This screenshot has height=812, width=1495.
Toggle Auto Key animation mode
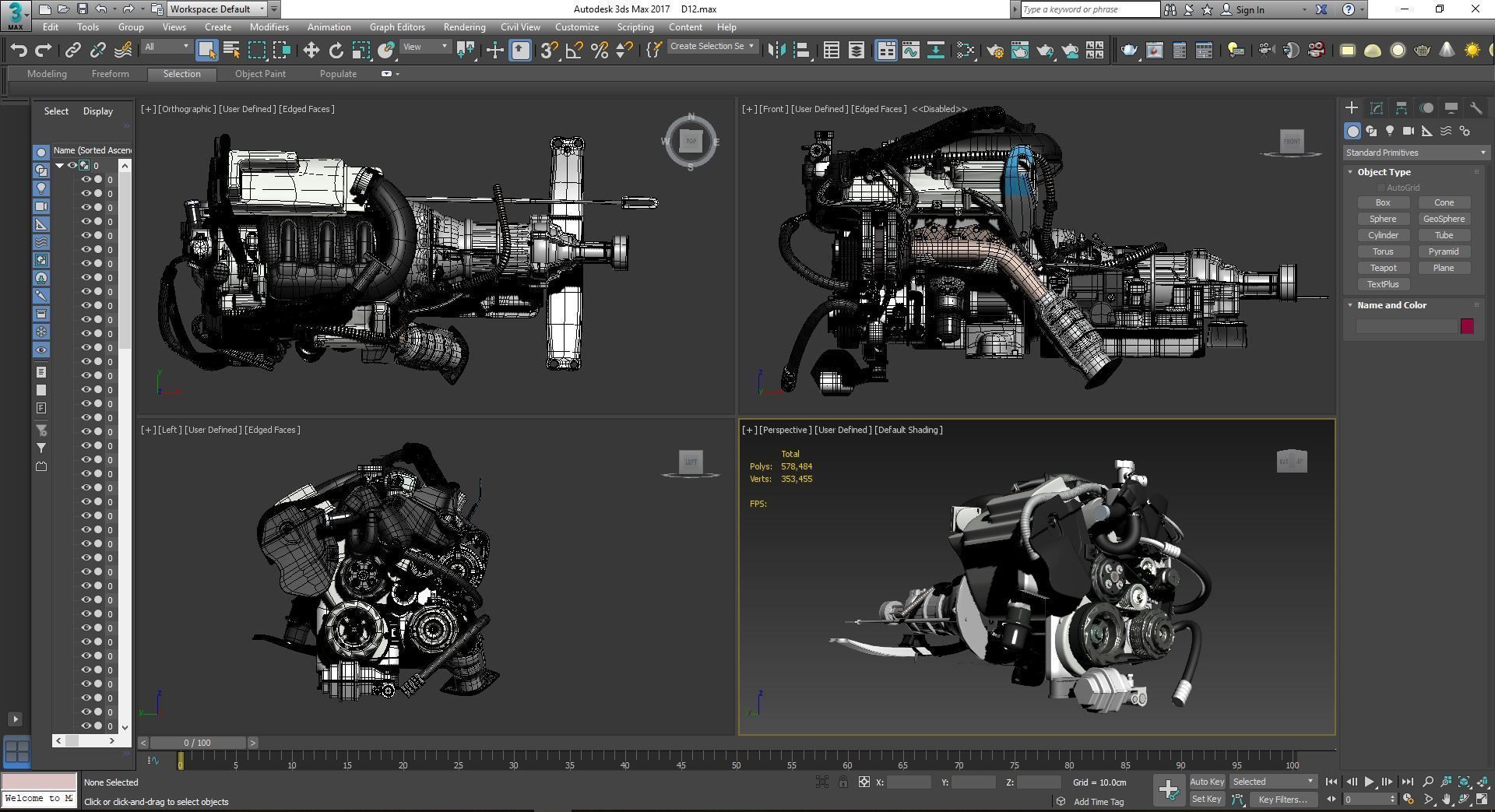tap(1207, 782)
